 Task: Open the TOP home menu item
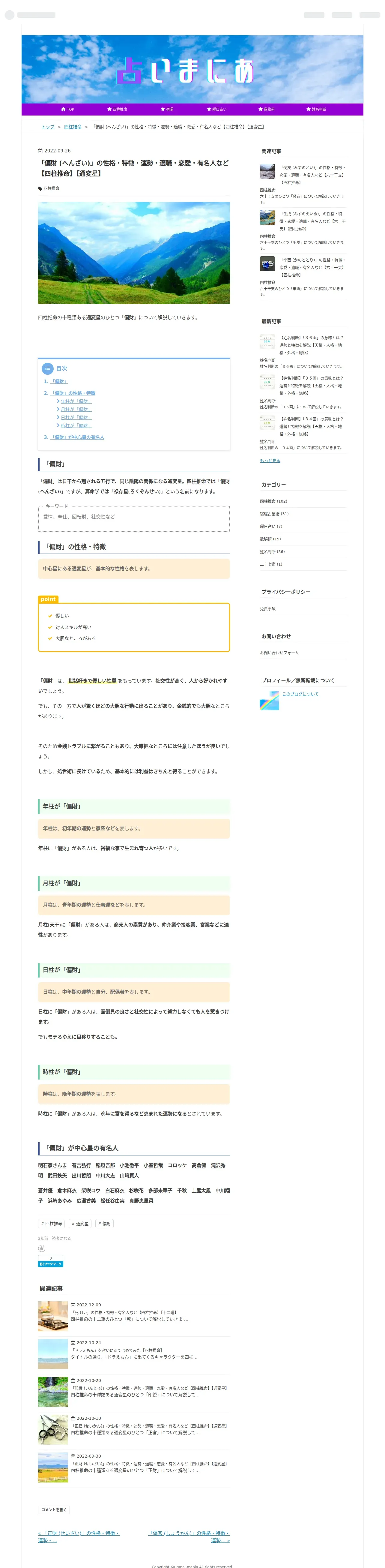coord(67,110)
